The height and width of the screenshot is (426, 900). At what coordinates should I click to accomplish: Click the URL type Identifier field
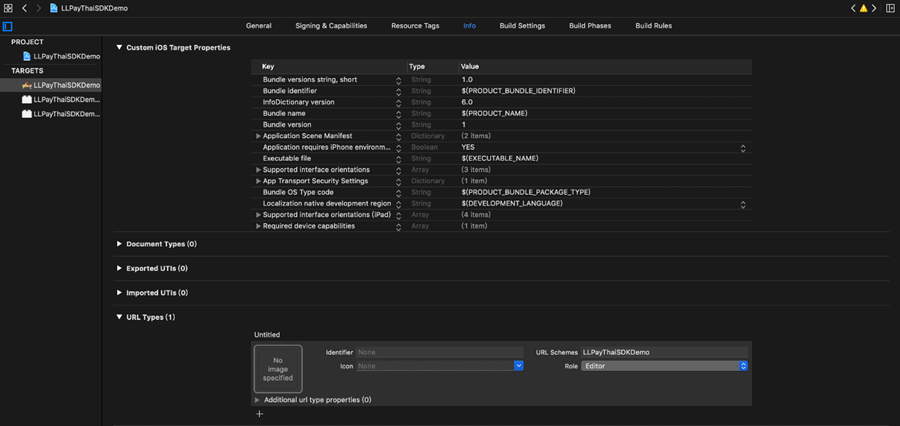point(440,353)
